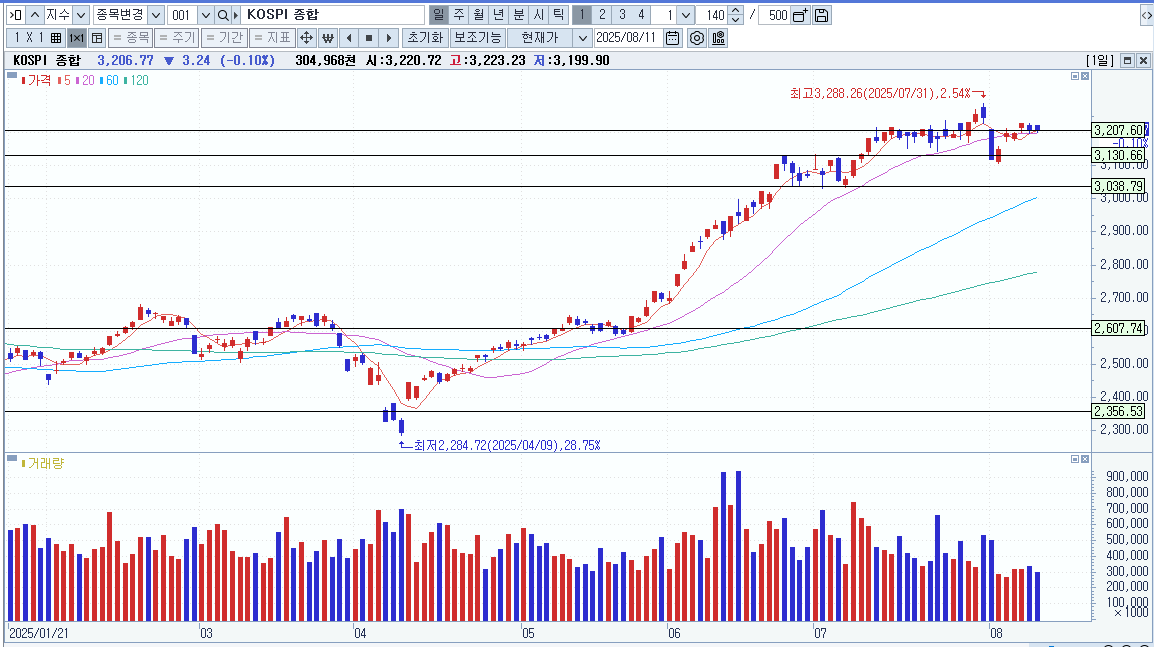Screen dimensions: 1154x647
Task: Click the 현재가 current price button
Action: point(540,38)
